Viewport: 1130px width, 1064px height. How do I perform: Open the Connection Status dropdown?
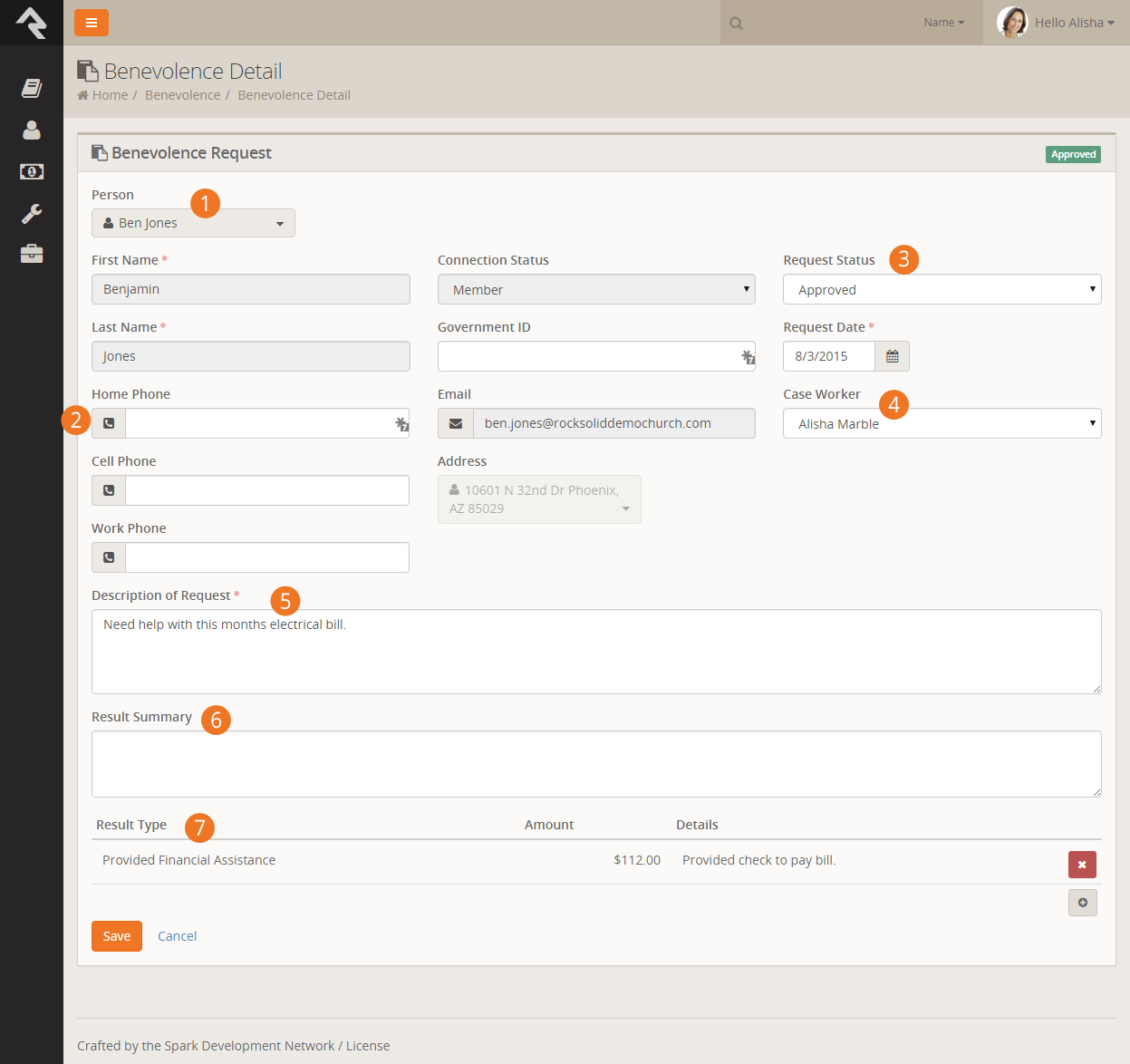point(596,290)
